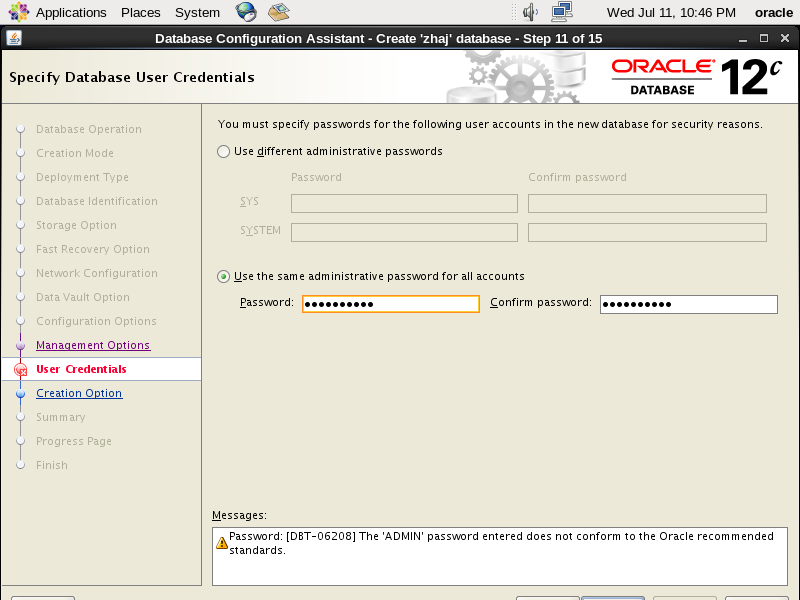Open the volume speaker icon
This screenshot has height=600, width=800.
530,12
